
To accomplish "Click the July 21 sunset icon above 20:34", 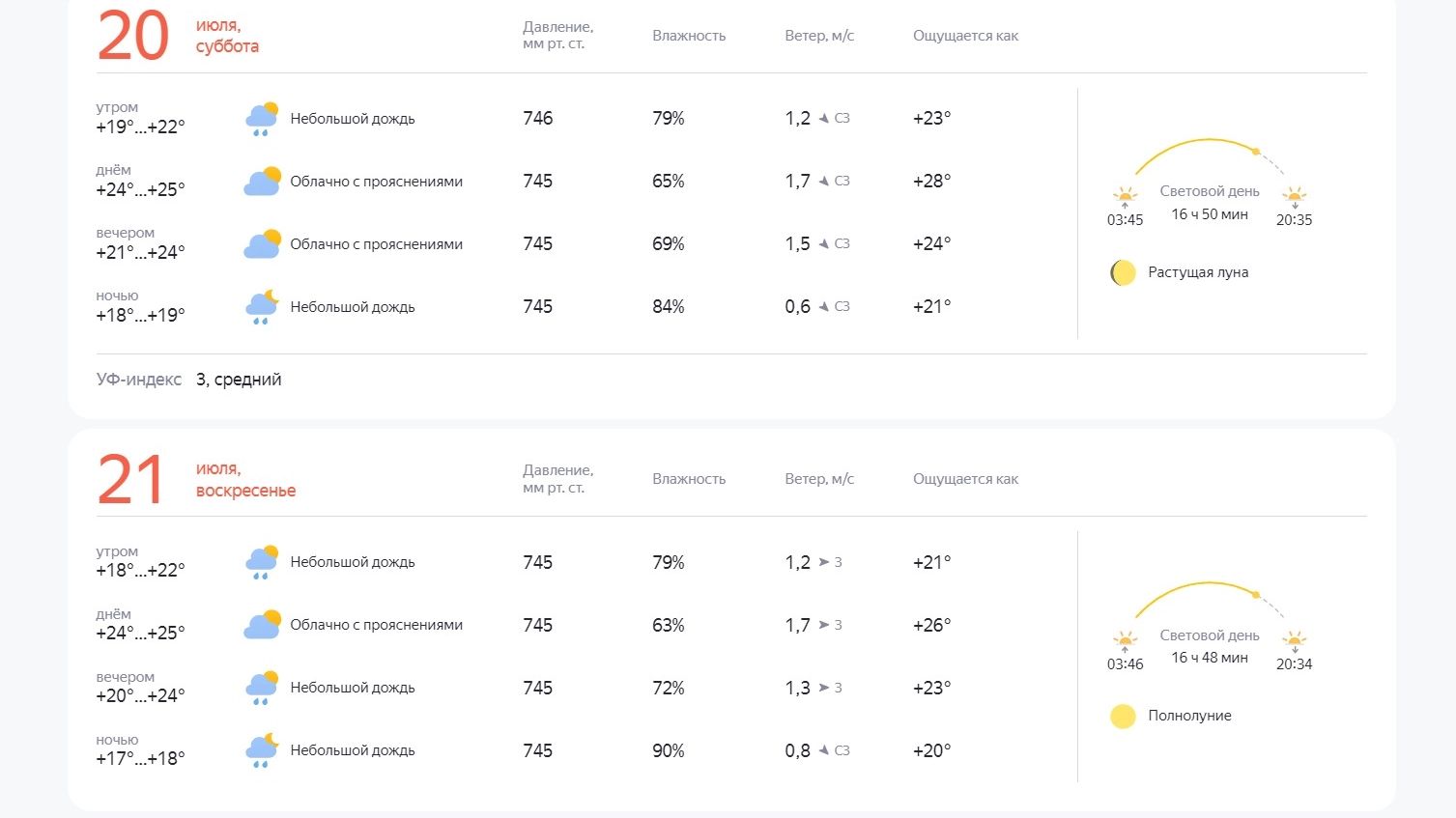I will click(x=1294, y=640).
